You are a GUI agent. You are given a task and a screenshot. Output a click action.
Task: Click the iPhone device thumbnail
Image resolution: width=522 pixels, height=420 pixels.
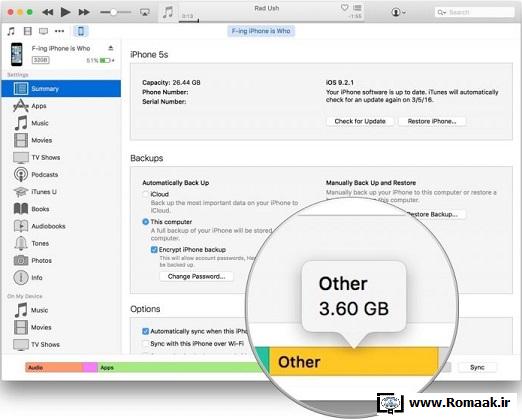[17, 54]
